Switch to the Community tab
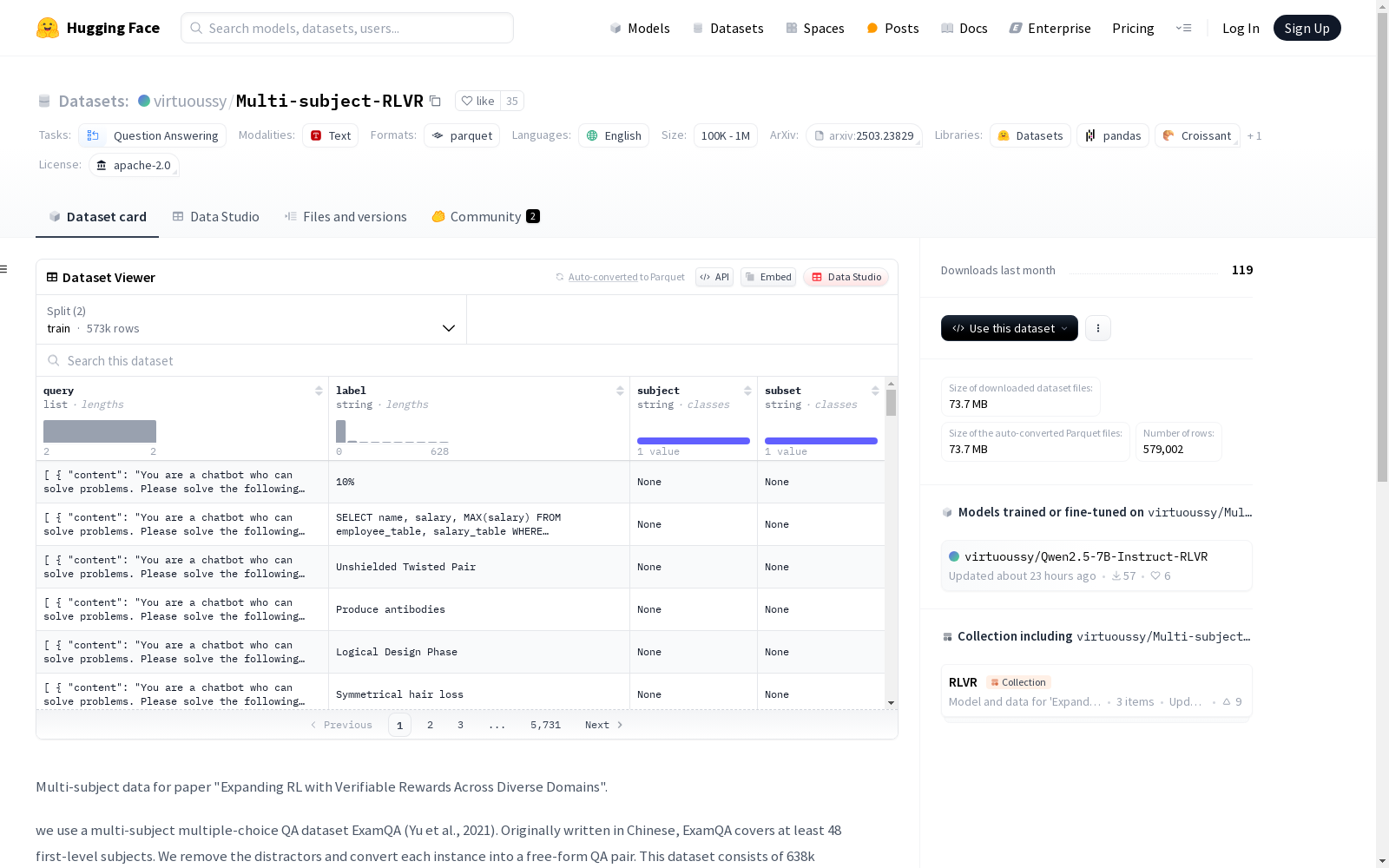This screenshot has height=868, width=1389. [x=485, y=217]
